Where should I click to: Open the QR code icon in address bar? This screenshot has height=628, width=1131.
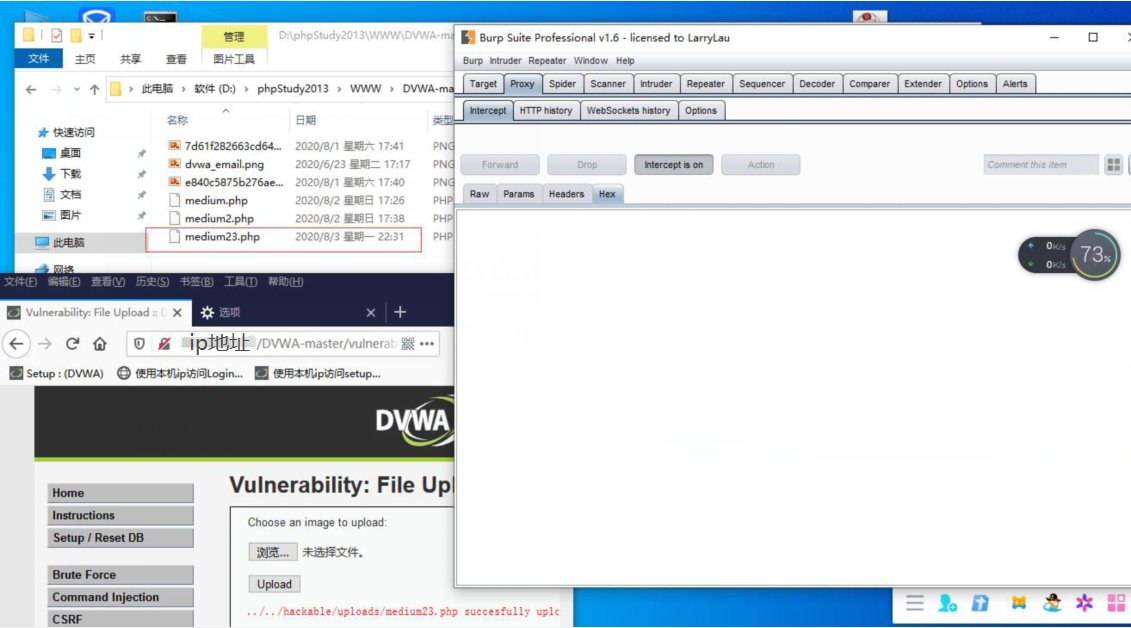pyautogui.click(x=408, y=344)
